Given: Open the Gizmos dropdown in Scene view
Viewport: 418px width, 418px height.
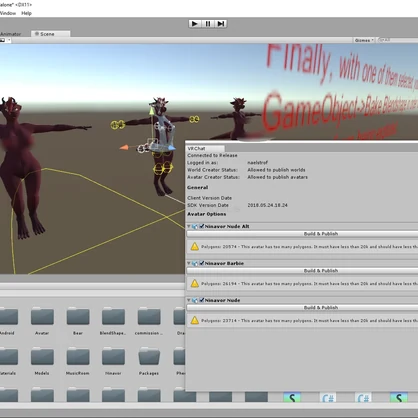Looking at the screenshot, I should pyautogui.click(x=364, y=40).
